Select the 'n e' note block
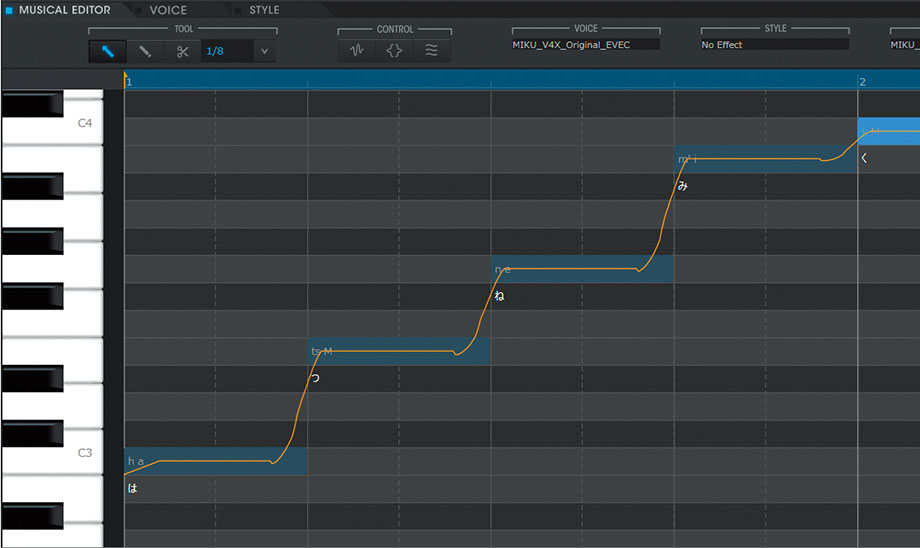This screenshot has height=548, width=920. 582,269
